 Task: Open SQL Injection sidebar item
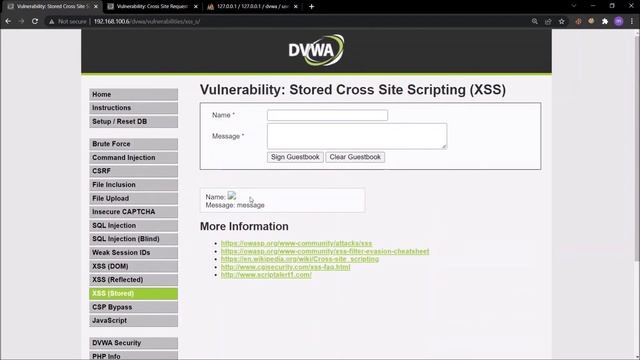133,226
